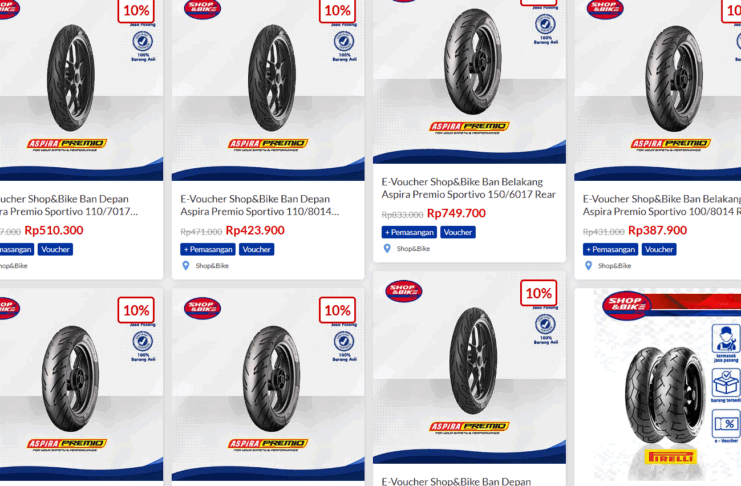Click Shop&Bike seller name under Rp749.700
741x486 pixels.
point(414,249)
